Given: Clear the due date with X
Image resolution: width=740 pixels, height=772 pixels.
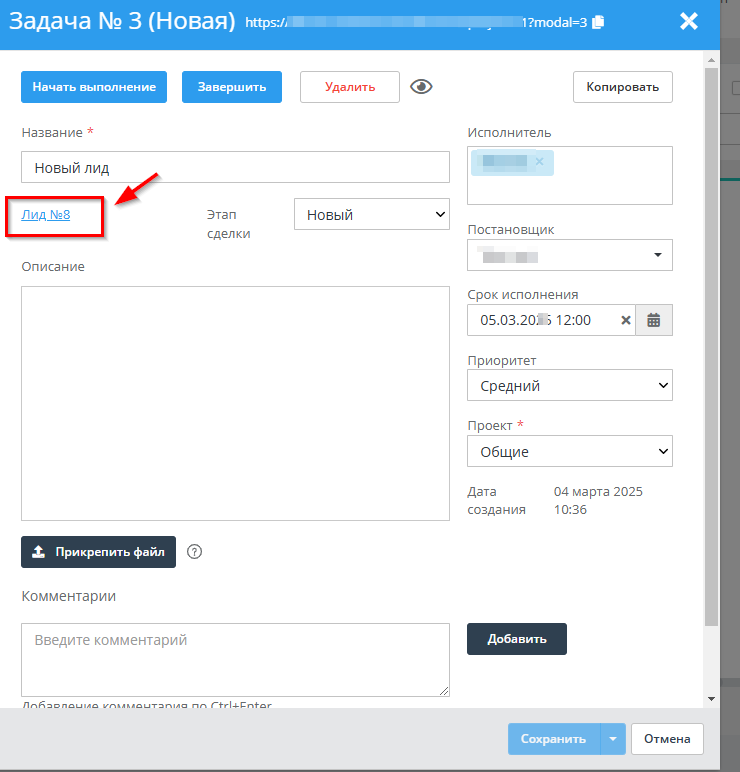Looking at the screenshot, I should click(x=626, y=320).
